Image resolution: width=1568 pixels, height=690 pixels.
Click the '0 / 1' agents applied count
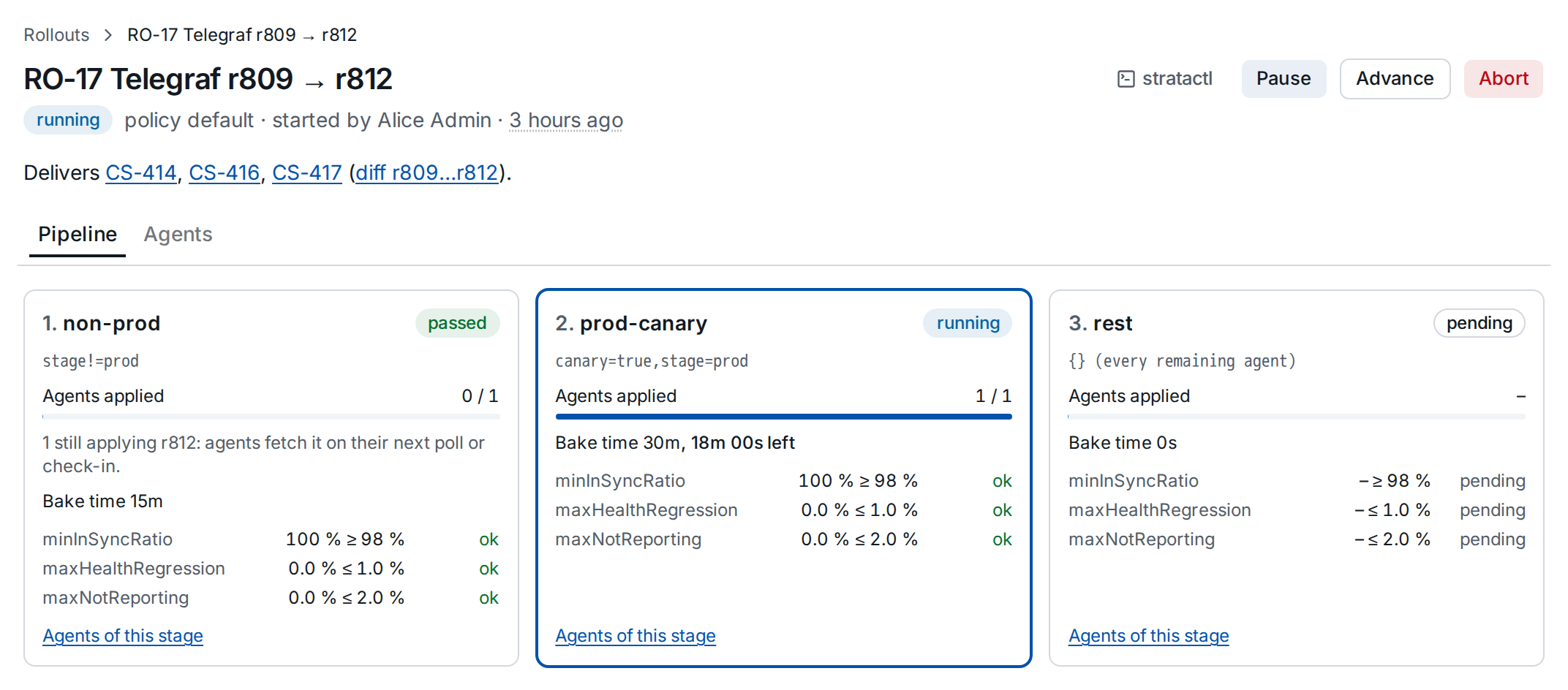tap(480, 396)
